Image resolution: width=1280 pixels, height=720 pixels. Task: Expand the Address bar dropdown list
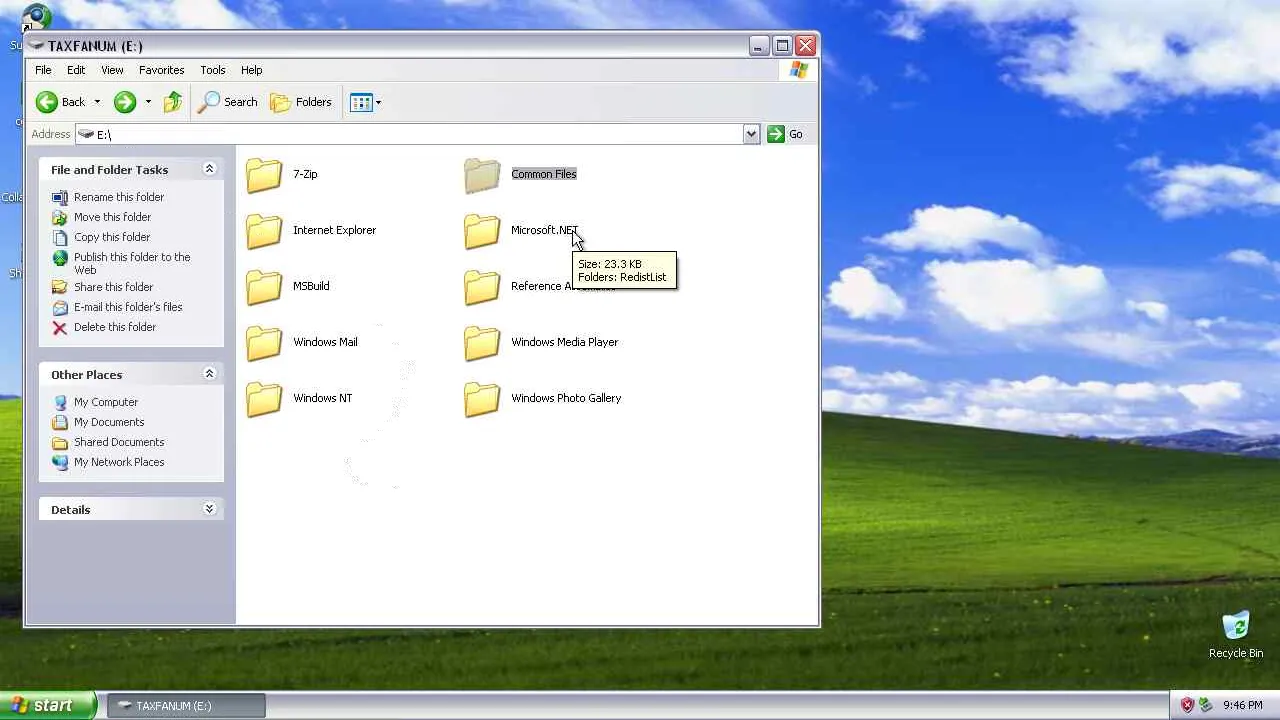(x=751, y=134)
